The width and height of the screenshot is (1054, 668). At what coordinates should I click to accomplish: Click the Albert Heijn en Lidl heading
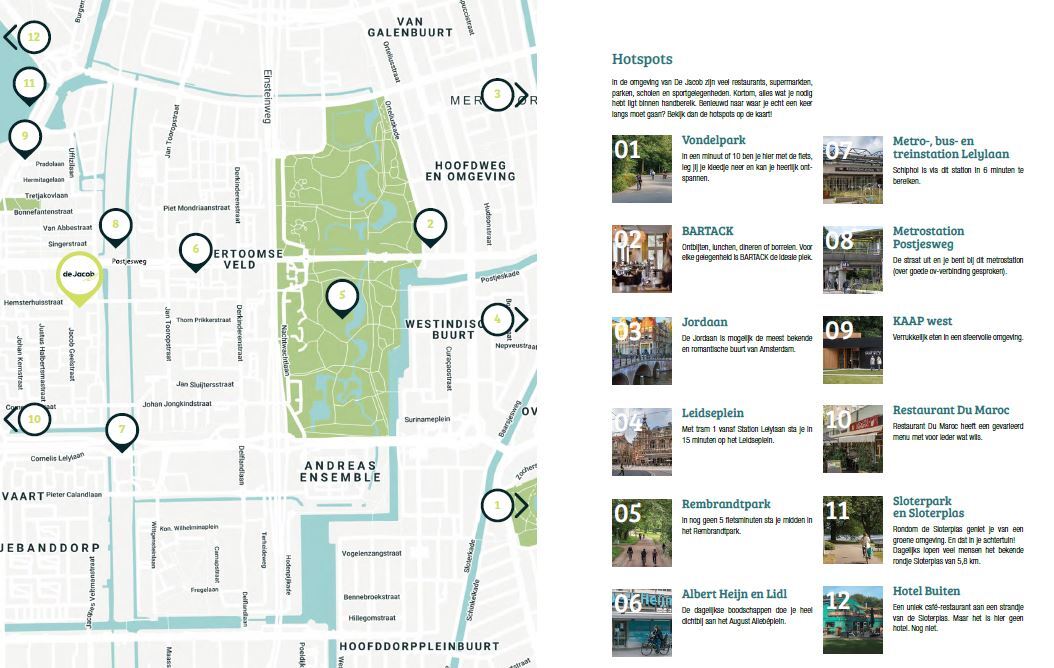point(734,593)
